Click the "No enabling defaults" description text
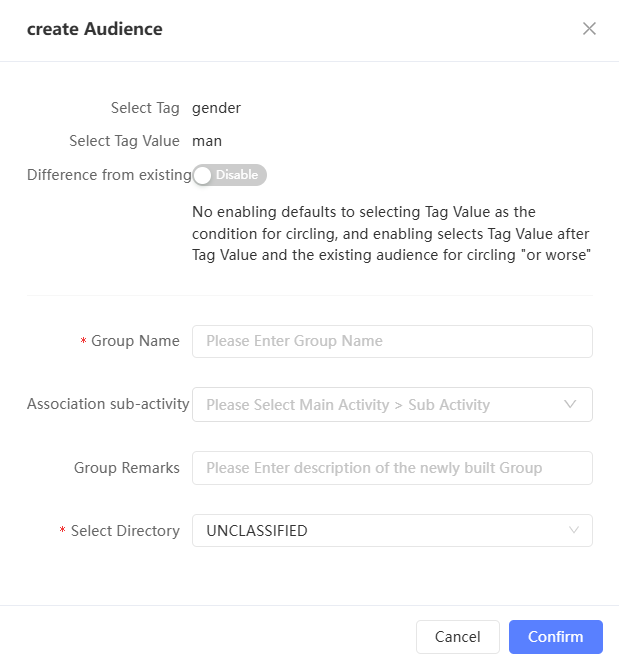This screenshot has width=620, height=668. coord(390,234)
